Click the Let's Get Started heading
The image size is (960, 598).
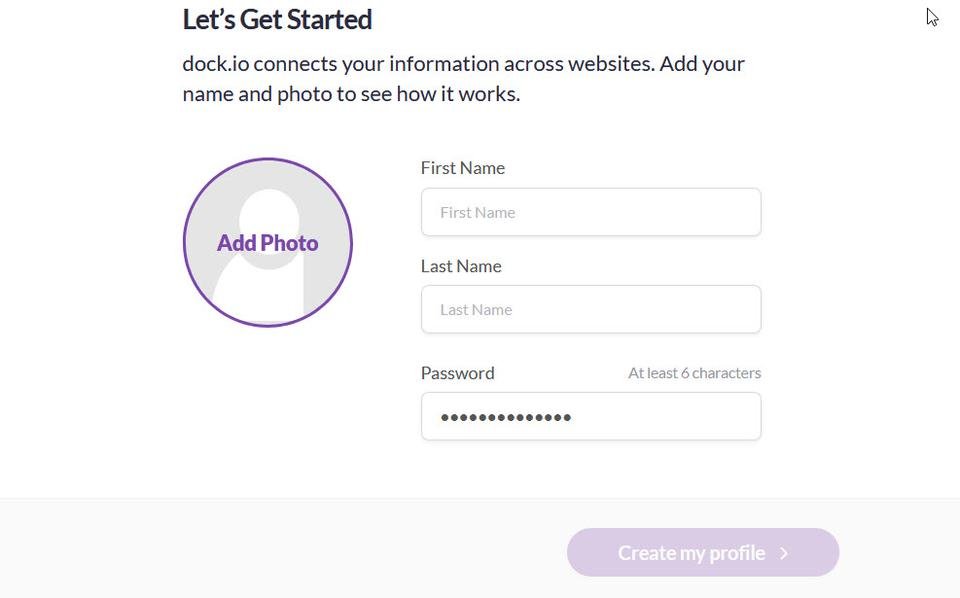[x=277, y=20]
